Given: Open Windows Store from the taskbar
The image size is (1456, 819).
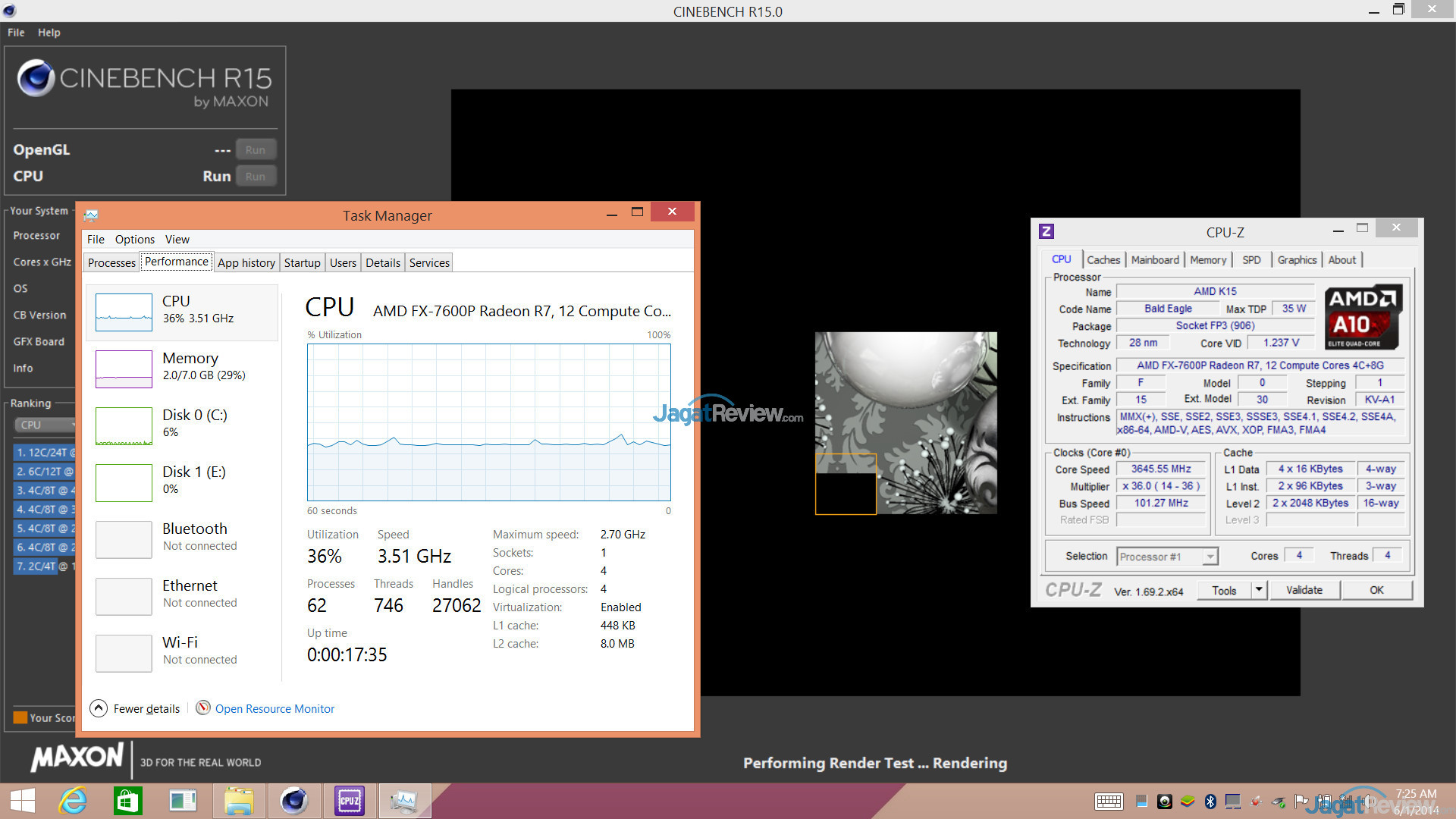Looking at the screenshot, I should (127, 801).
